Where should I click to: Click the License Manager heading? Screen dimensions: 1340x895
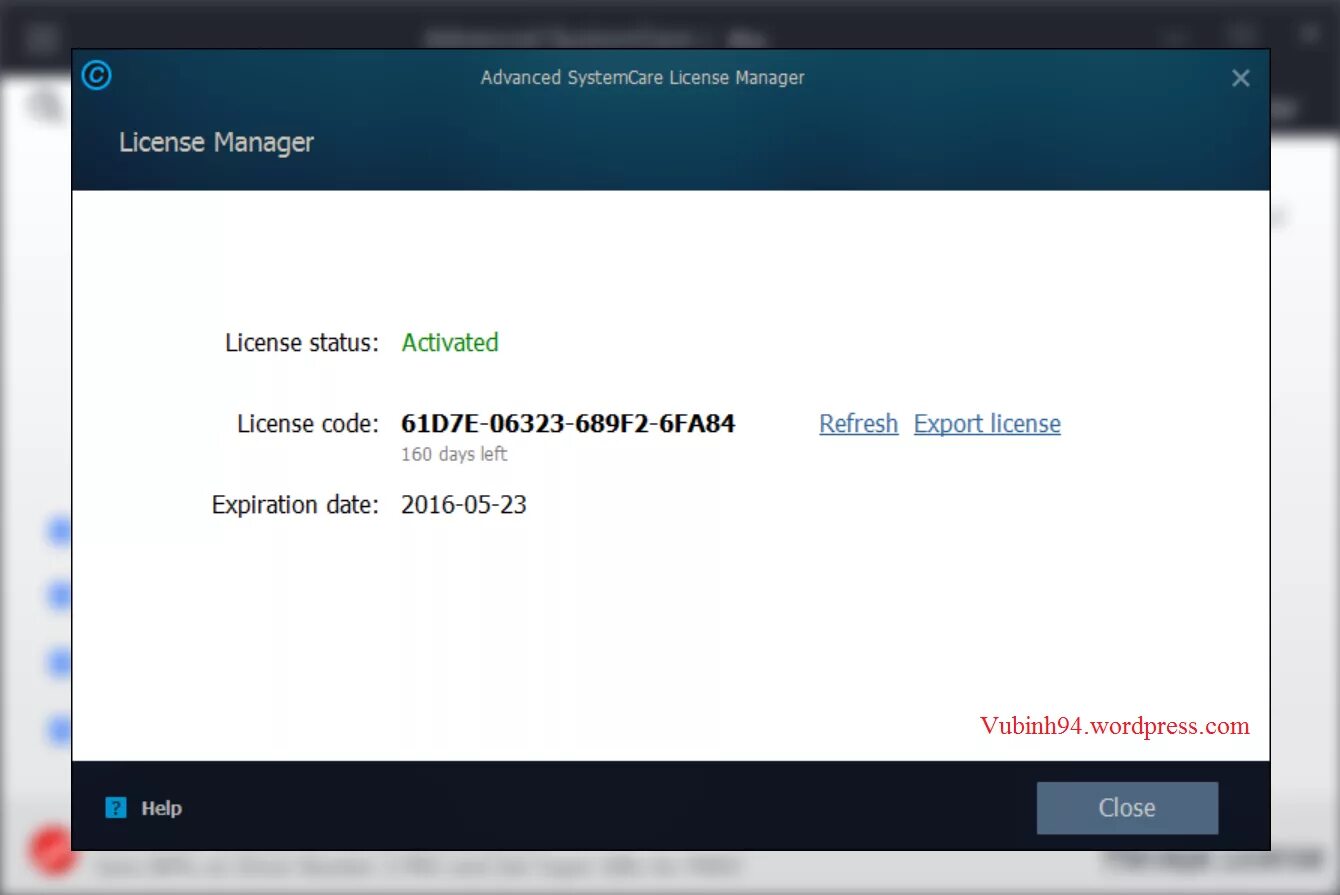click(x=216, y=142)
